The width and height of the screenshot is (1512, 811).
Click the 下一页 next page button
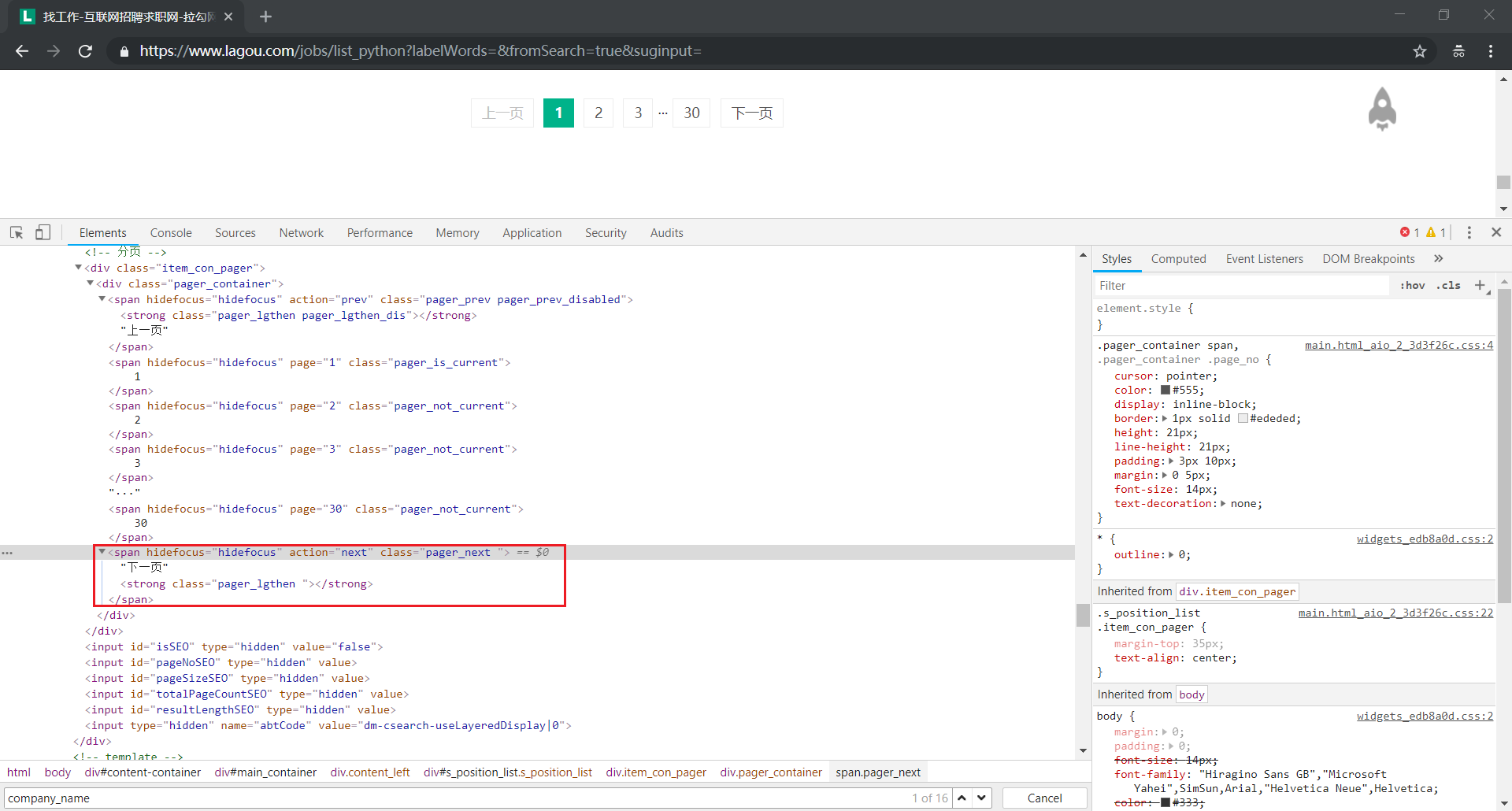[x=752, y=113]
